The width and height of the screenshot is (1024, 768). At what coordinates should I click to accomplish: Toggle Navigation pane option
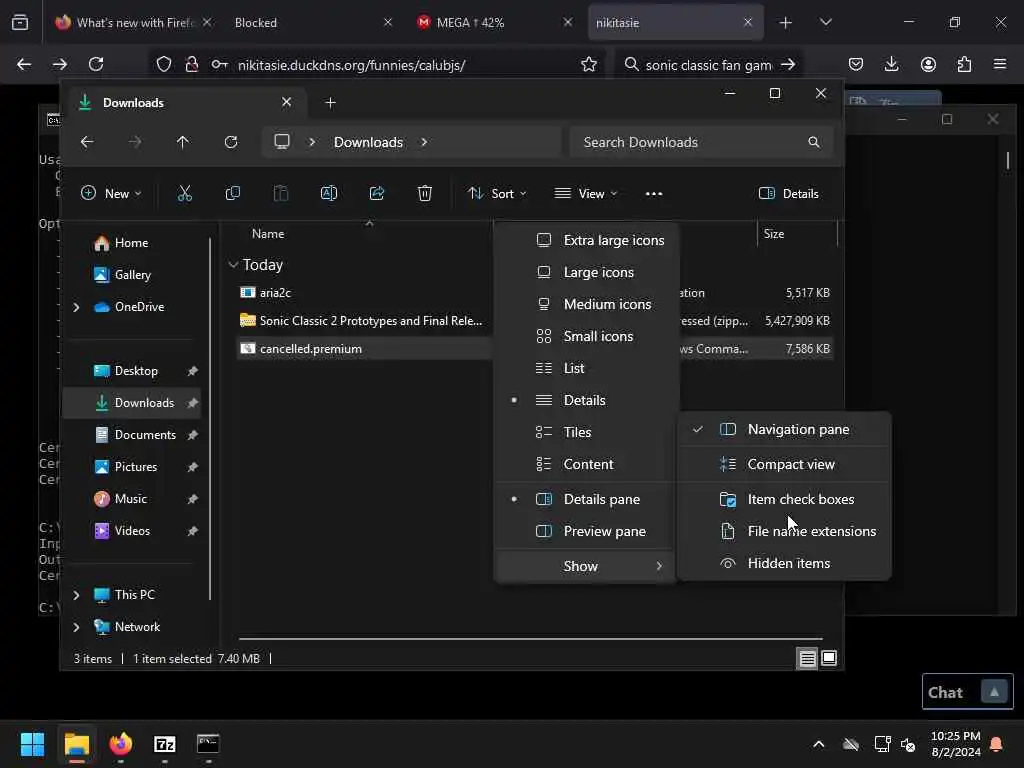point(784,429)
